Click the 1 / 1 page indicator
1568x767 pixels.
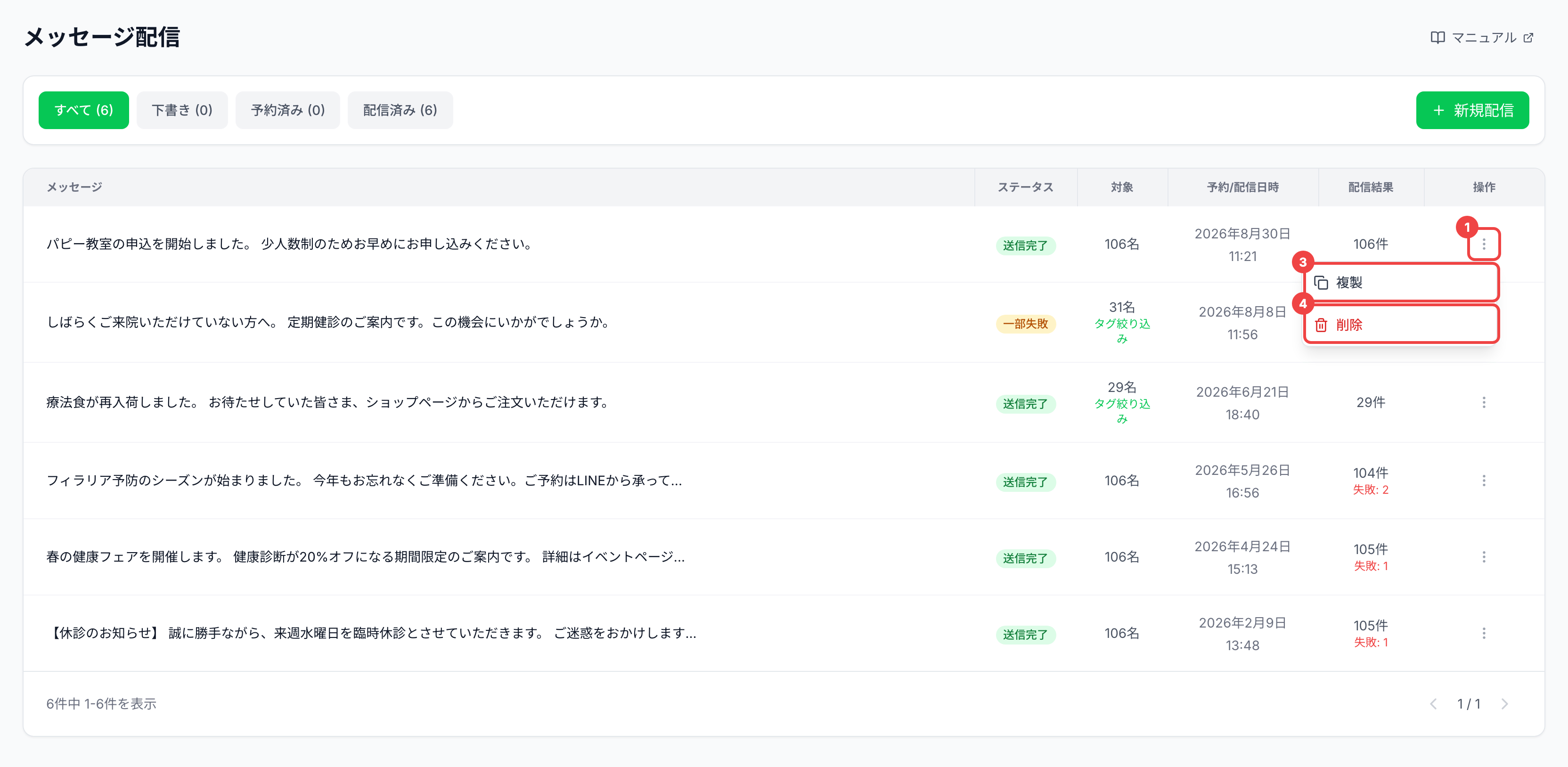(1468, 704)
